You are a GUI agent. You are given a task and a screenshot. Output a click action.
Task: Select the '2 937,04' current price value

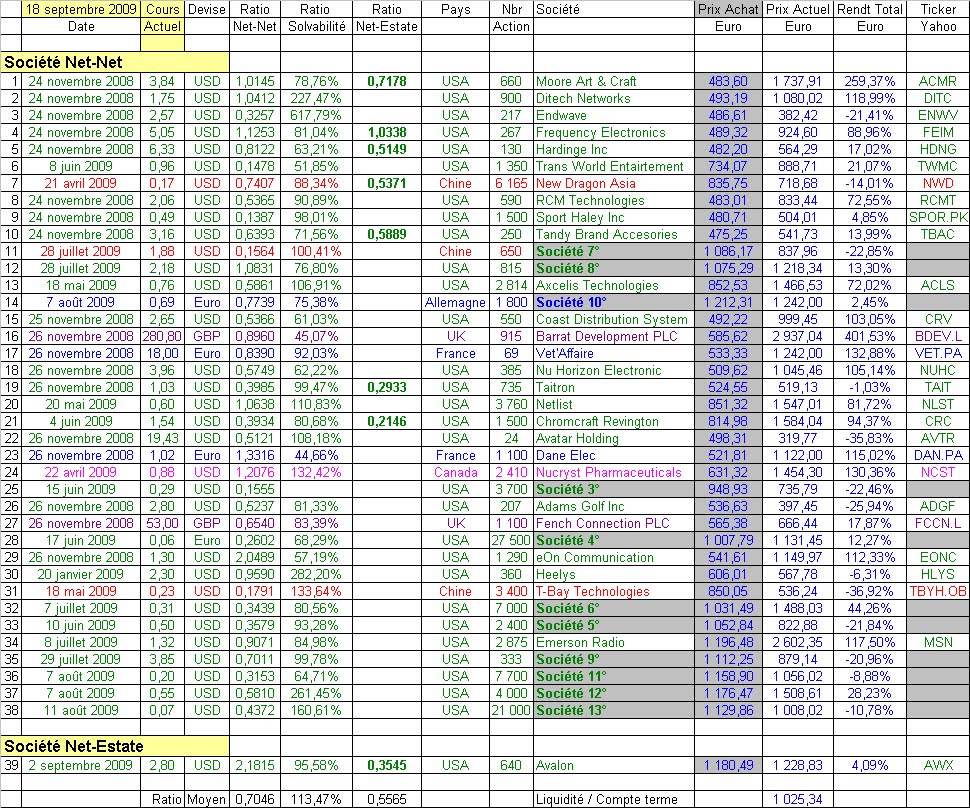tap(798, 337)
